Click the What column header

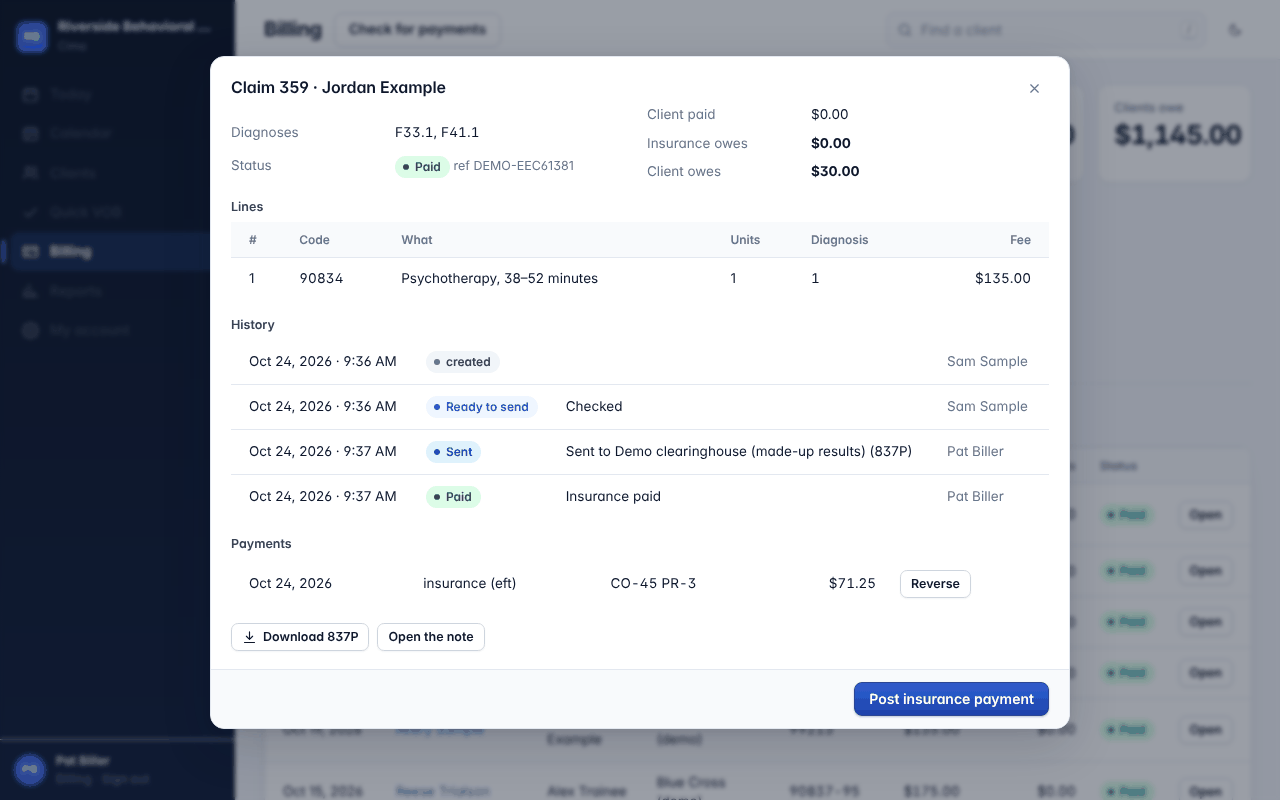pos(417,240)
